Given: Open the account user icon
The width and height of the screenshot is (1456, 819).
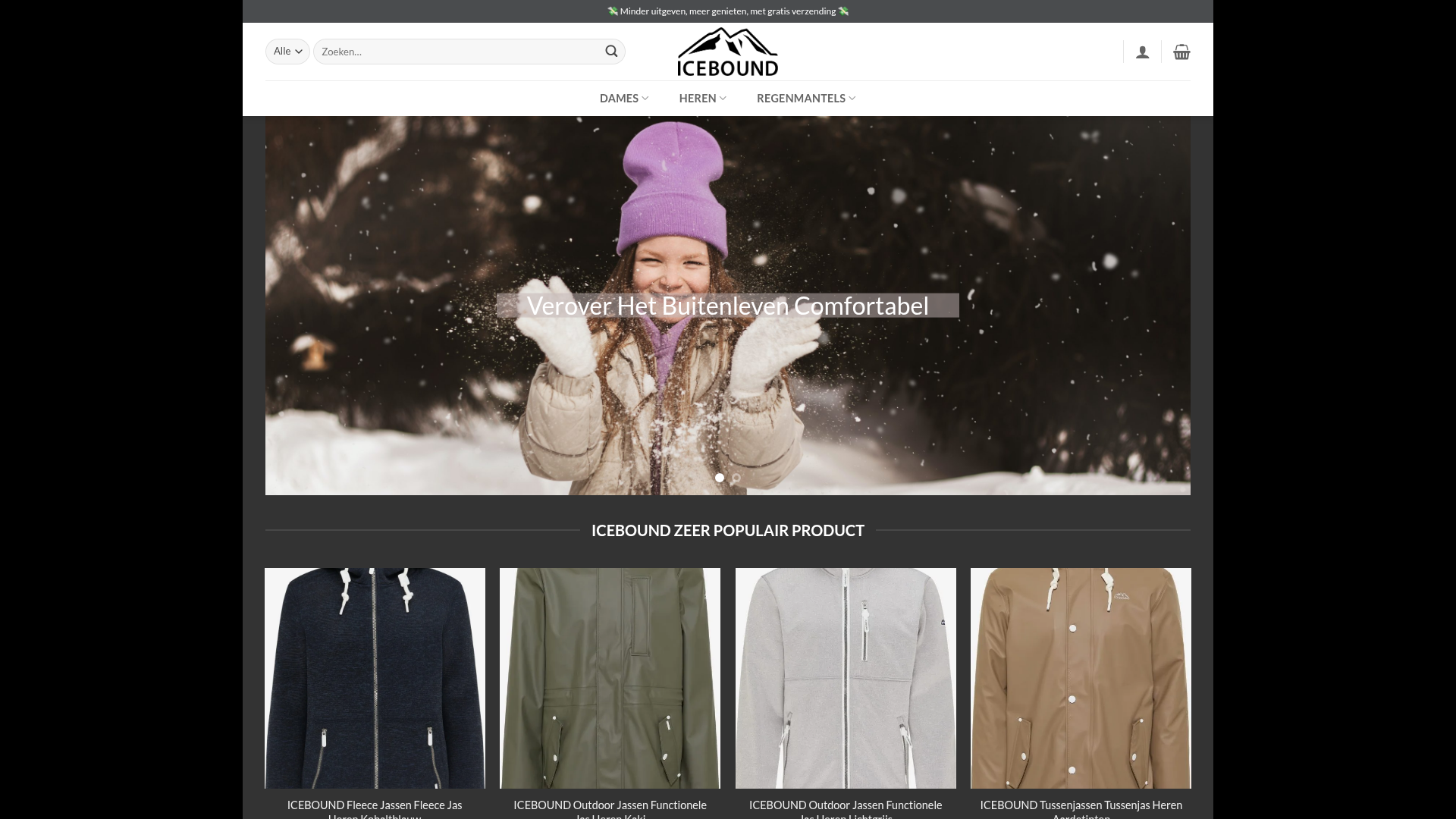Looking at the screenshot, I should tap(1142, 52).
